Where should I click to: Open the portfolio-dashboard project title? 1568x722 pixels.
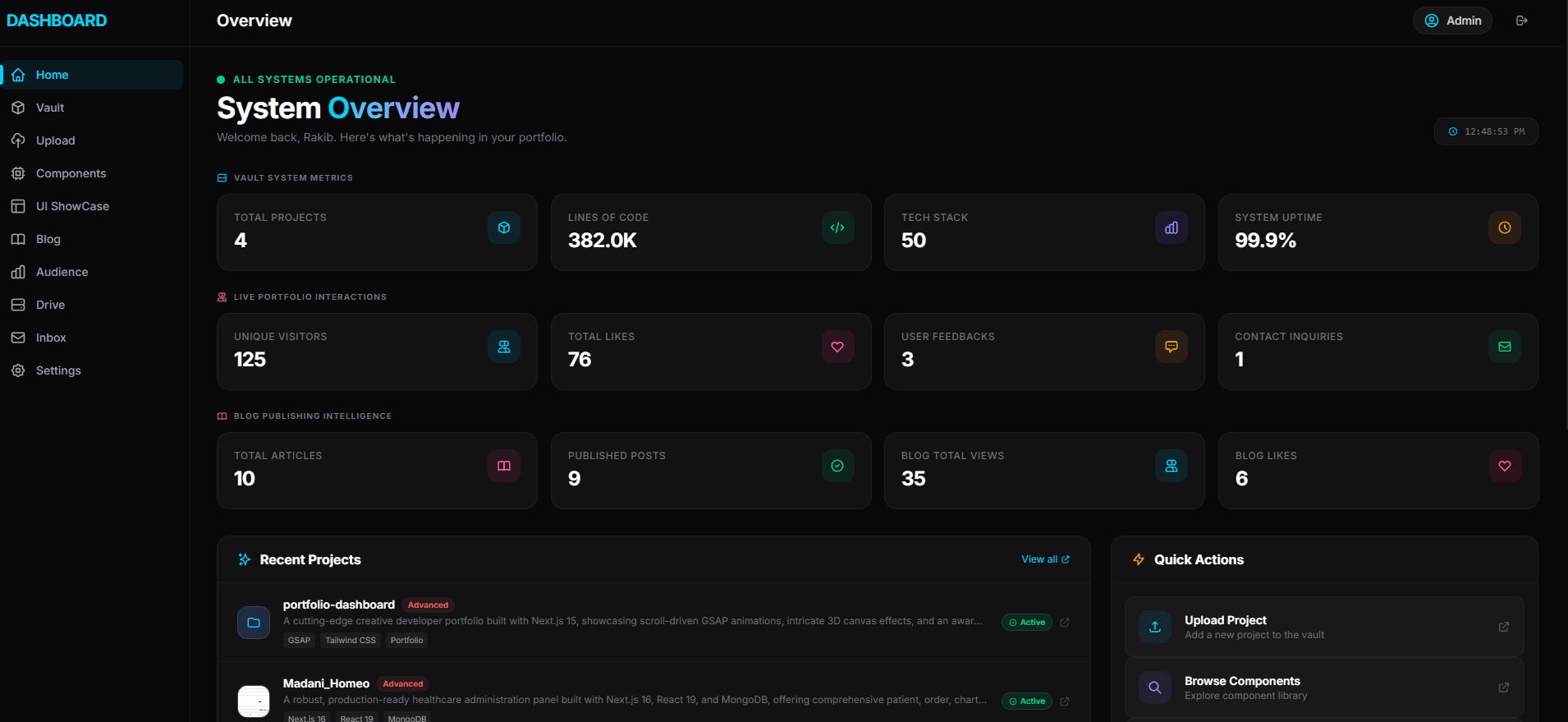(339, 605)
